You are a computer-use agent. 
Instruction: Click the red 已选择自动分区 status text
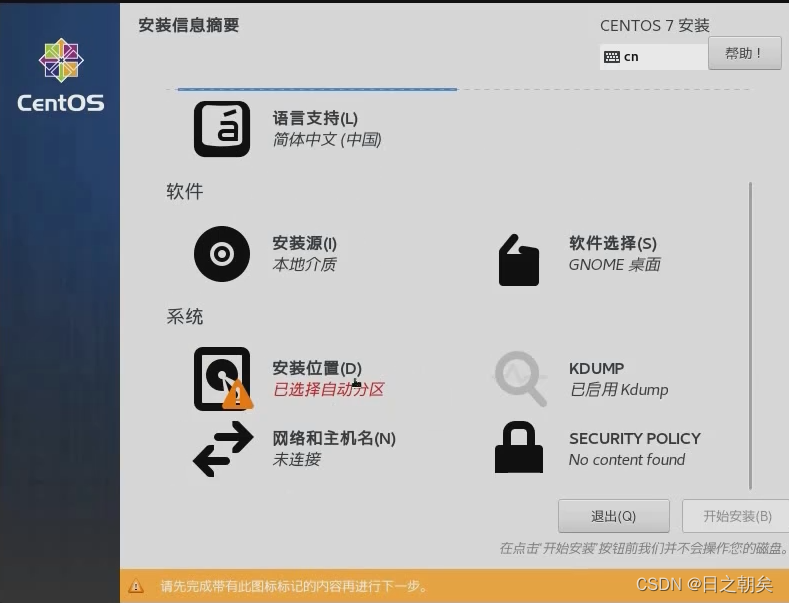[329, 389]
